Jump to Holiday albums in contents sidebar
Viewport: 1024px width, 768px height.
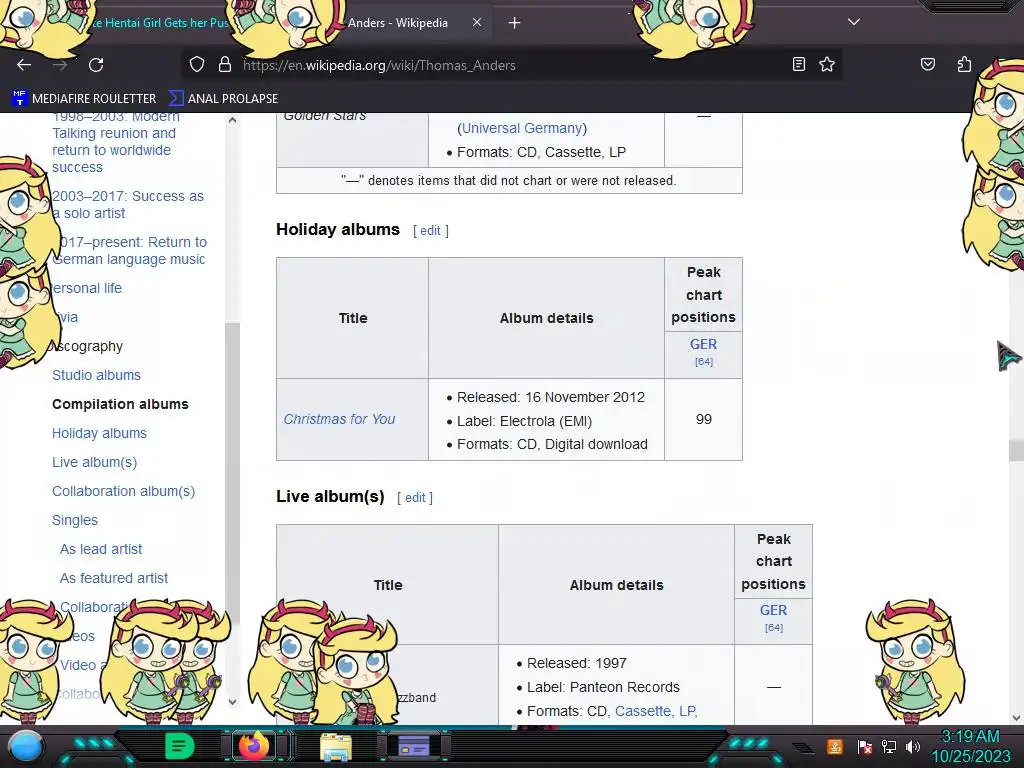point(99,434)
